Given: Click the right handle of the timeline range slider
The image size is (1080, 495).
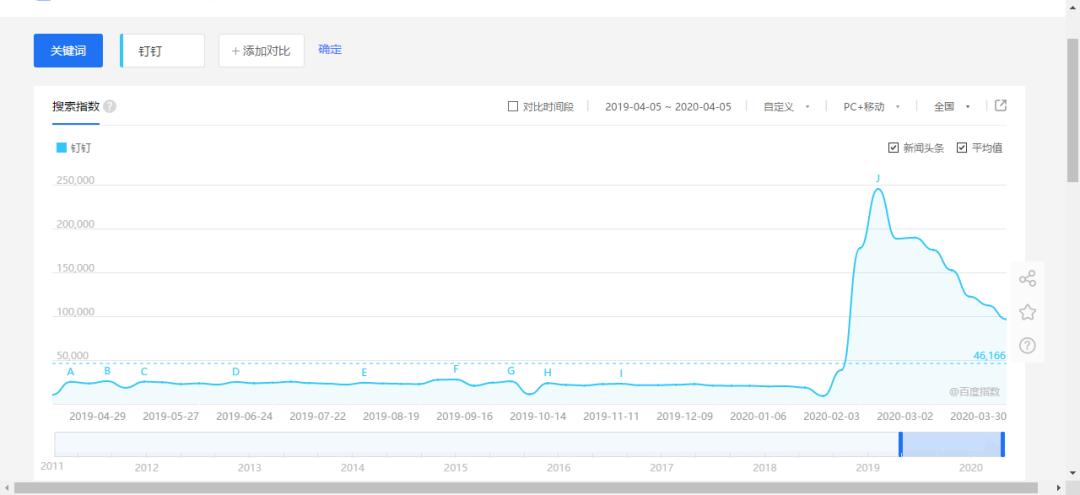Looking at the screenshot, I should (1003, 444).
